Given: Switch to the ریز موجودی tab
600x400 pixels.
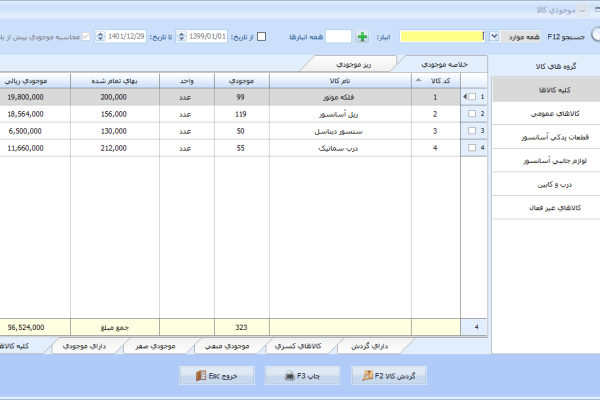Looking at the screenshot, I should [x=354, y=64].
